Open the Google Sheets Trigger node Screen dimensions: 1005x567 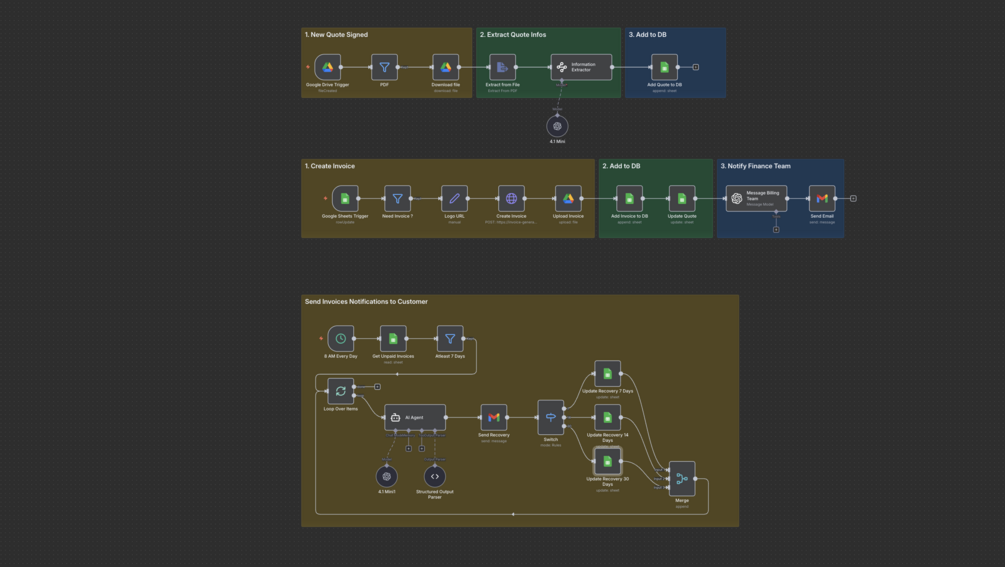click(x=345, y=199)
